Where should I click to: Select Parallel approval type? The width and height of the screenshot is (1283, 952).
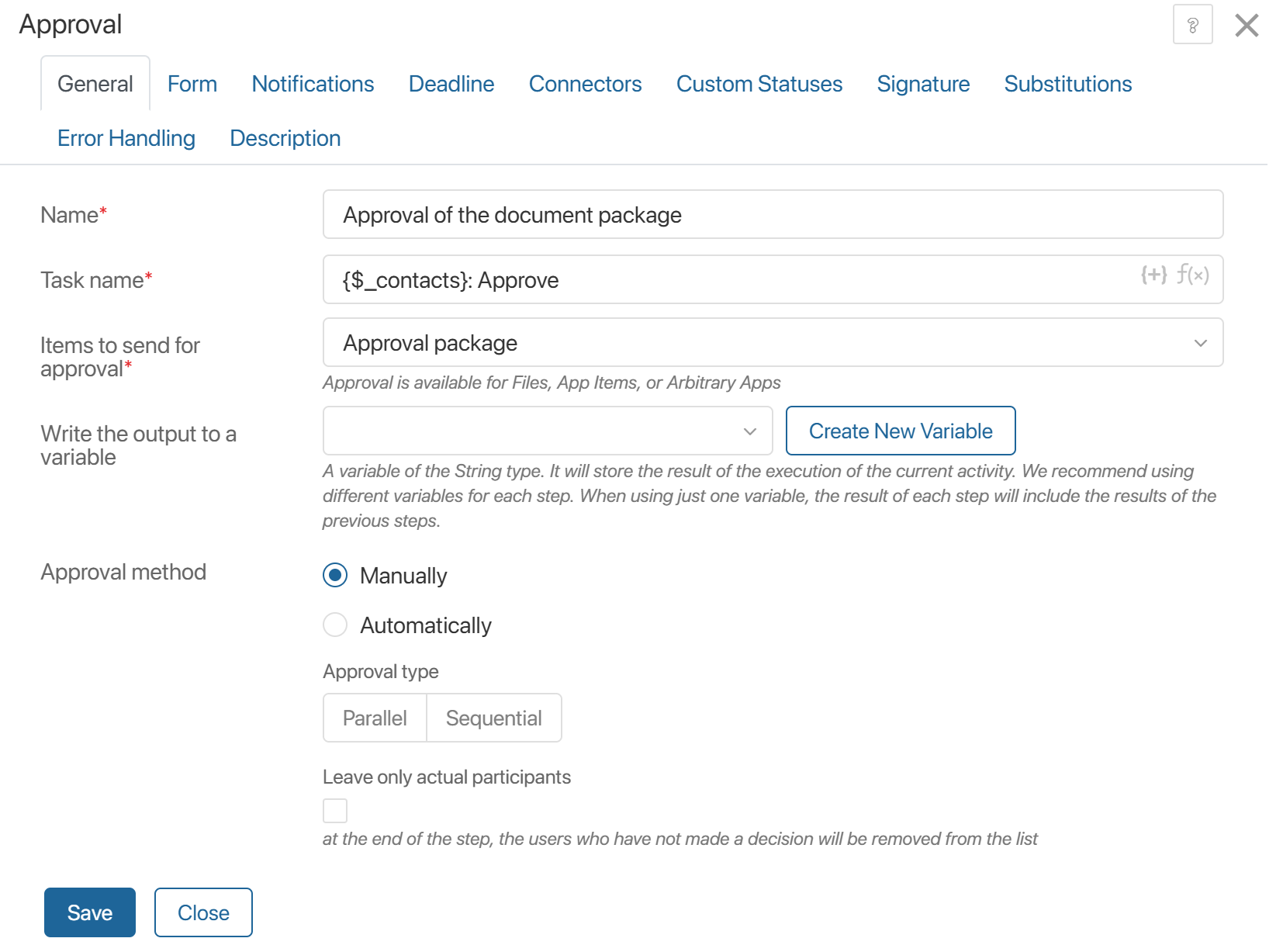(374, 718)
